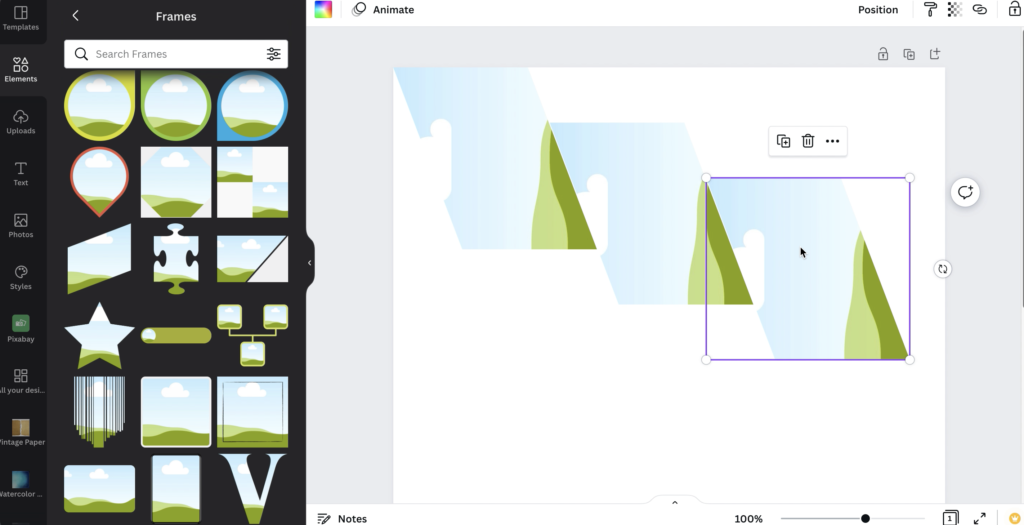Open the Photos sidebar tab
Viewport: 1024px width, 525px height.
click(21, 225)
